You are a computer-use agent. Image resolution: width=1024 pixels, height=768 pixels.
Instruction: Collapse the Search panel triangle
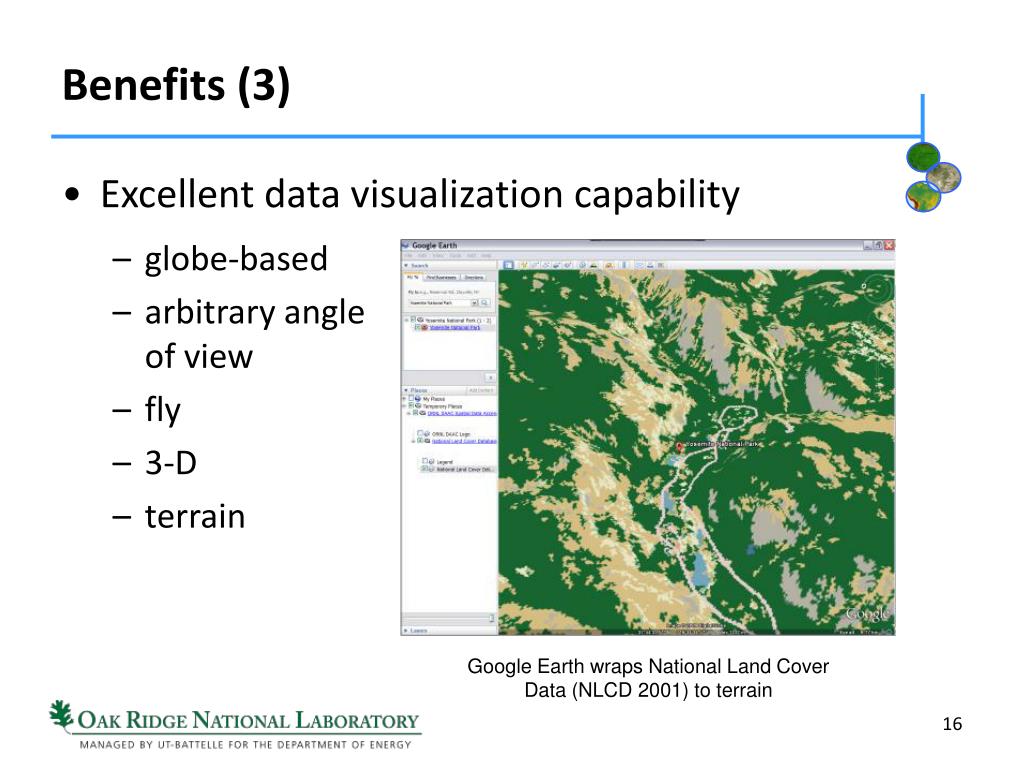click(x=406, y=266)
